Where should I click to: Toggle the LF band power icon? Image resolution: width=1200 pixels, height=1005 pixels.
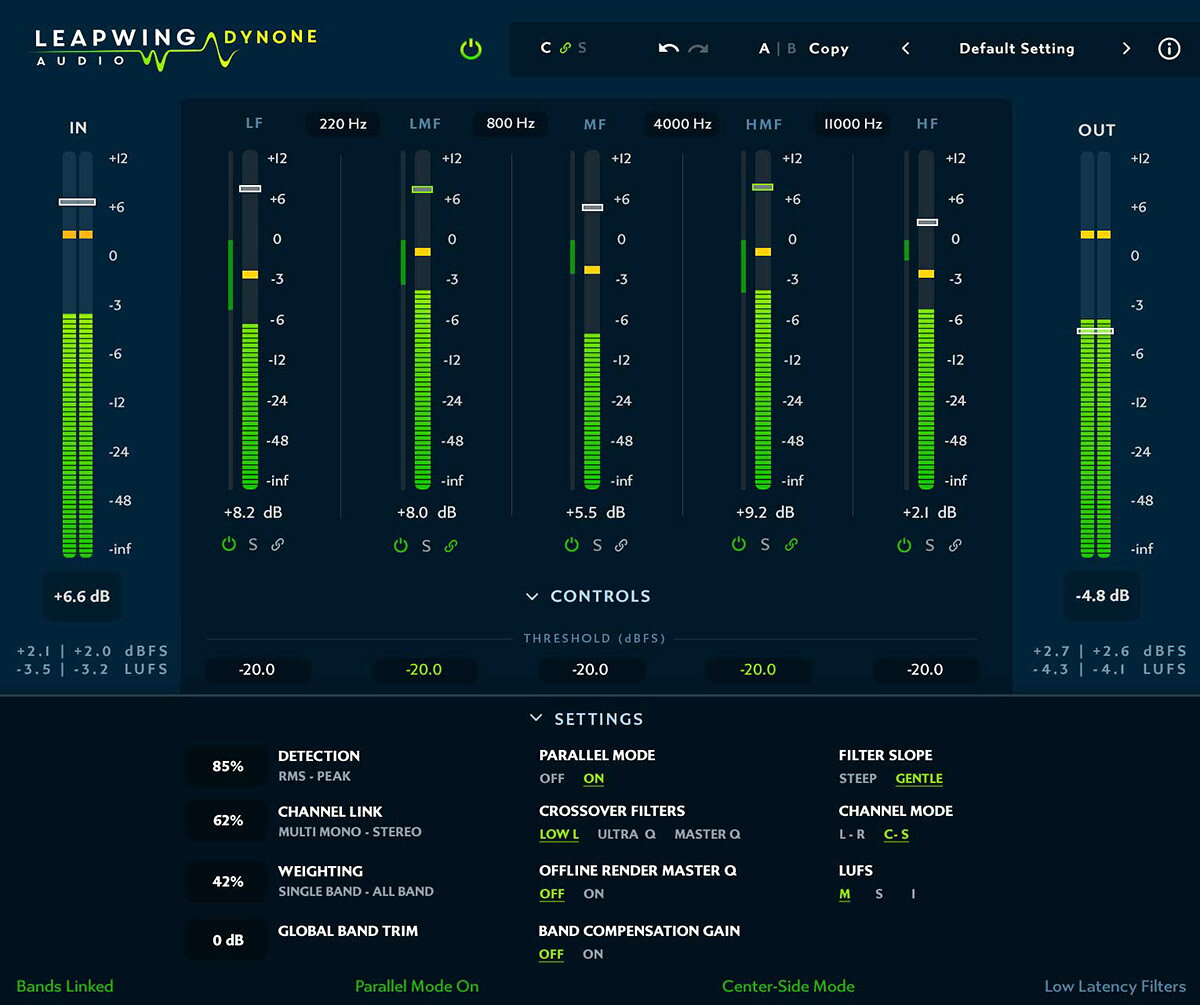pos(229,545)
